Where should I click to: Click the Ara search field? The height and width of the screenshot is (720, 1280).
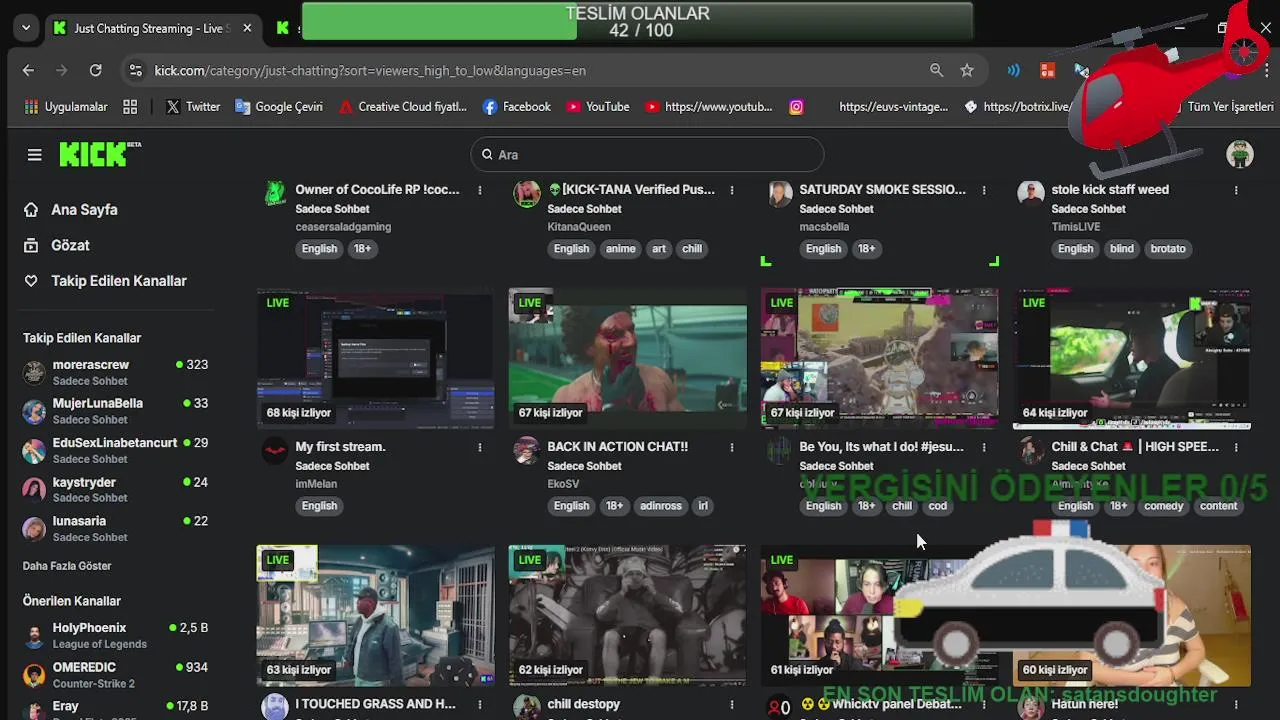coord(647,154)
